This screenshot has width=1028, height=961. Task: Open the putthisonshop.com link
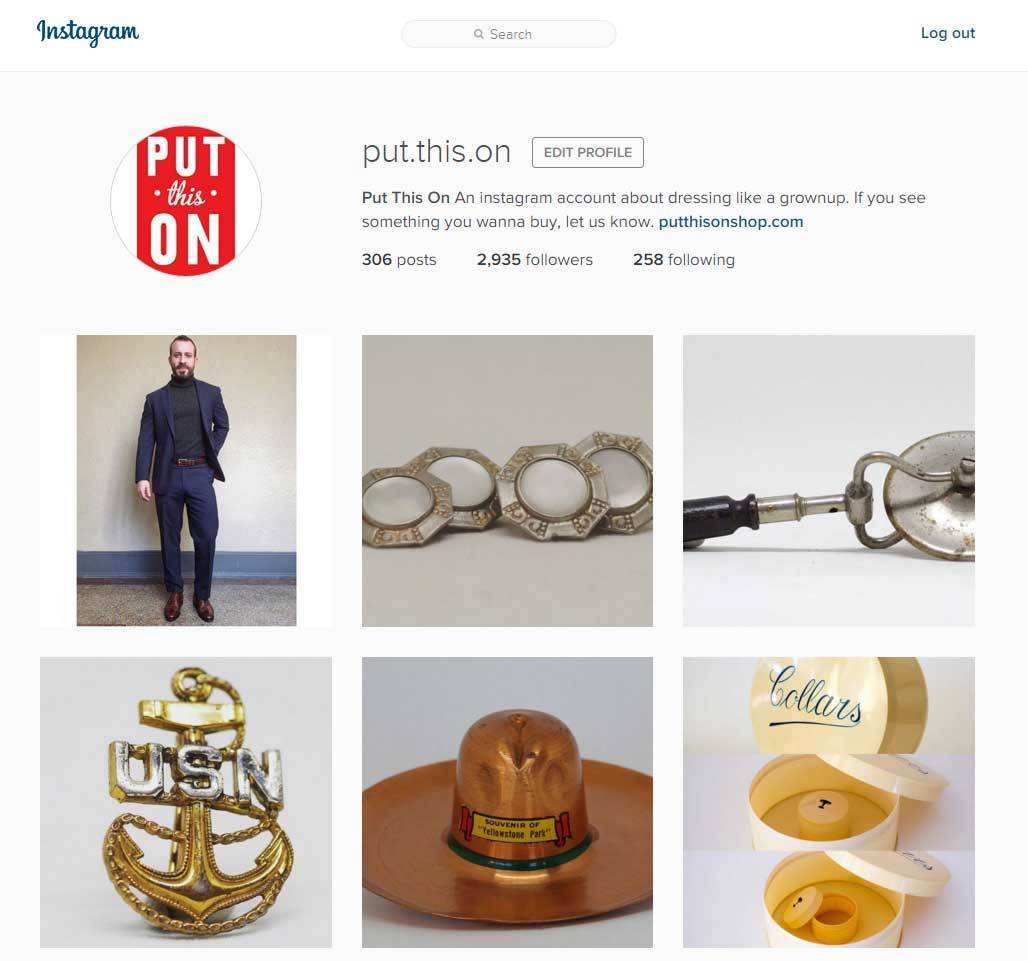tap(730, 222)
